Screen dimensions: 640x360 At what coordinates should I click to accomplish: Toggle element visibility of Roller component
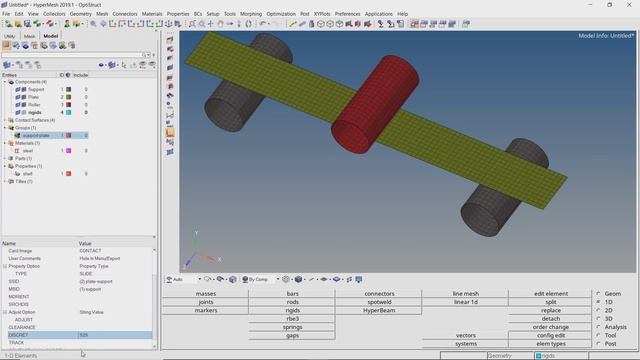coord(24,105)
